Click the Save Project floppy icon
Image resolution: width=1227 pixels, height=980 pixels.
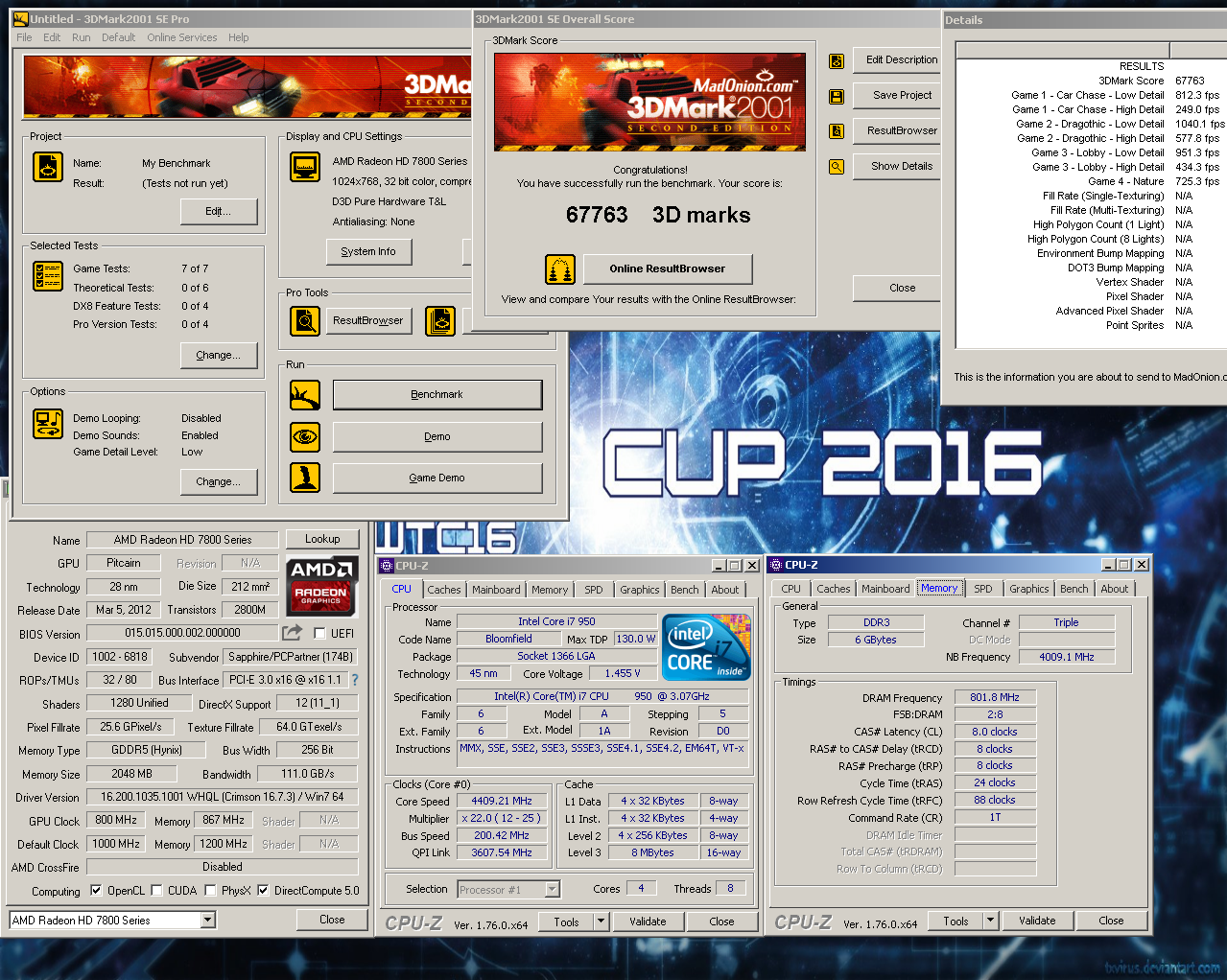(x=837, y=96)
